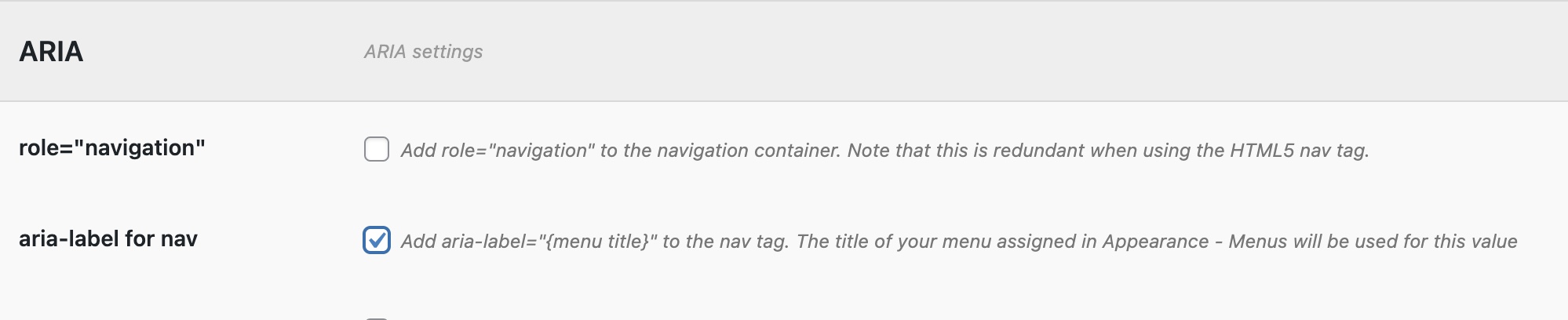1568x320 pixels.
Task: Click 'to the nav tag' phrase
Action: 724,242
